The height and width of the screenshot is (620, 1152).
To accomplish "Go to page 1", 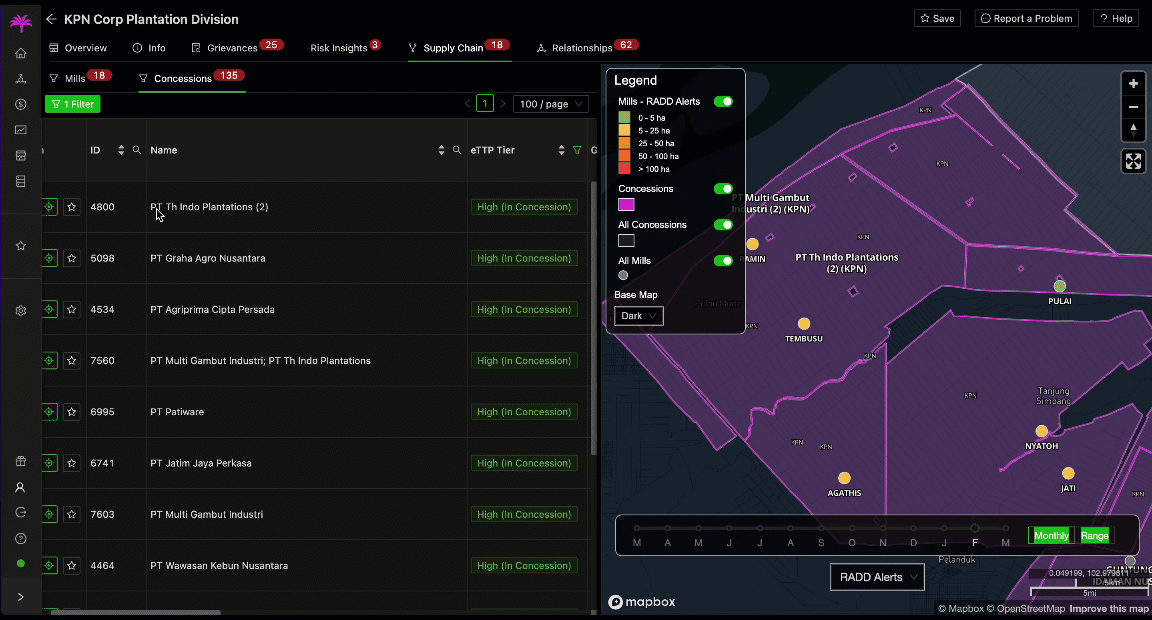I will (485, 104).
